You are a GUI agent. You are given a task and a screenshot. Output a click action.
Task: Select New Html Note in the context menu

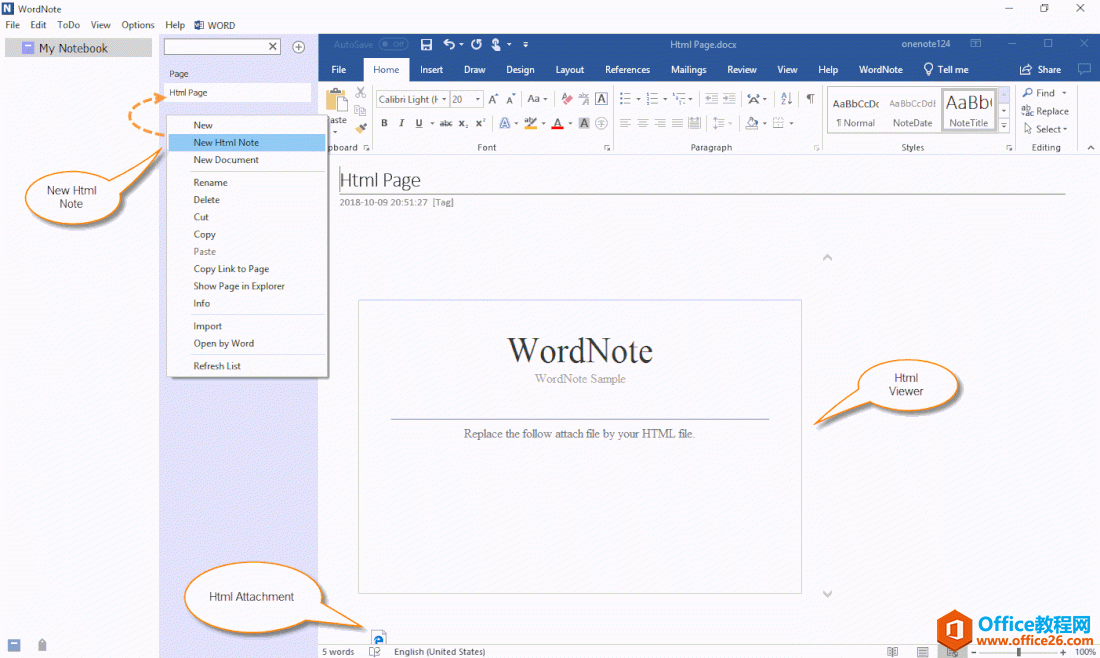[x=227, y=142]
